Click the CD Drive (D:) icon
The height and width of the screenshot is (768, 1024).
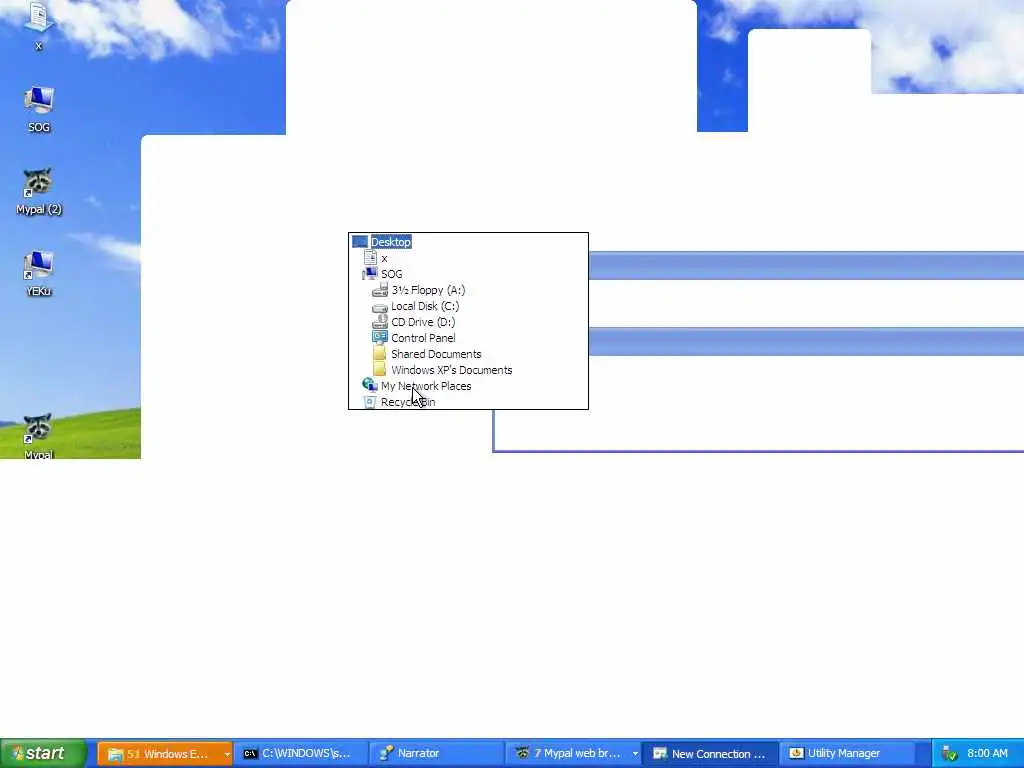point(379,322)
